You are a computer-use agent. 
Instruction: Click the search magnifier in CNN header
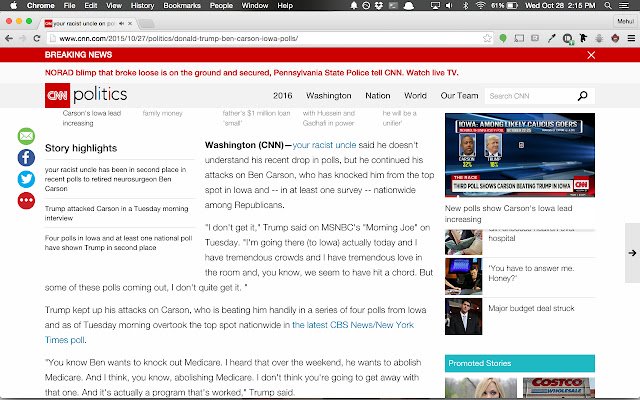[x=582, y=96]
